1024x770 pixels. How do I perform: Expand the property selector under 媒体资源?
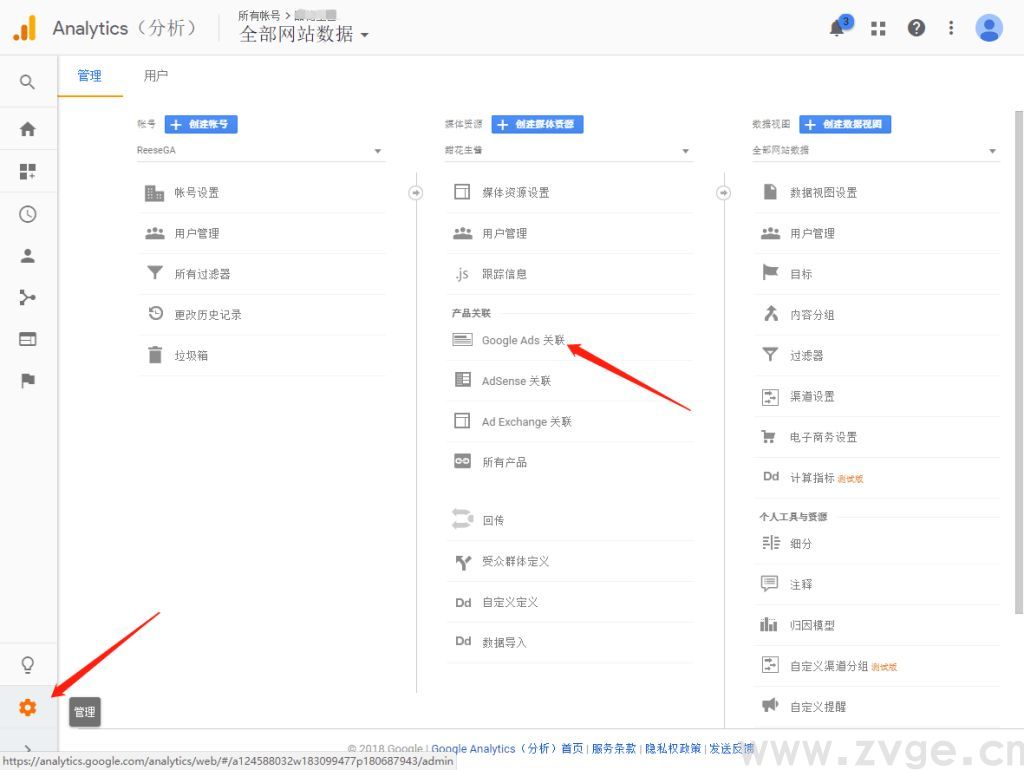click(x=685, y=150)
